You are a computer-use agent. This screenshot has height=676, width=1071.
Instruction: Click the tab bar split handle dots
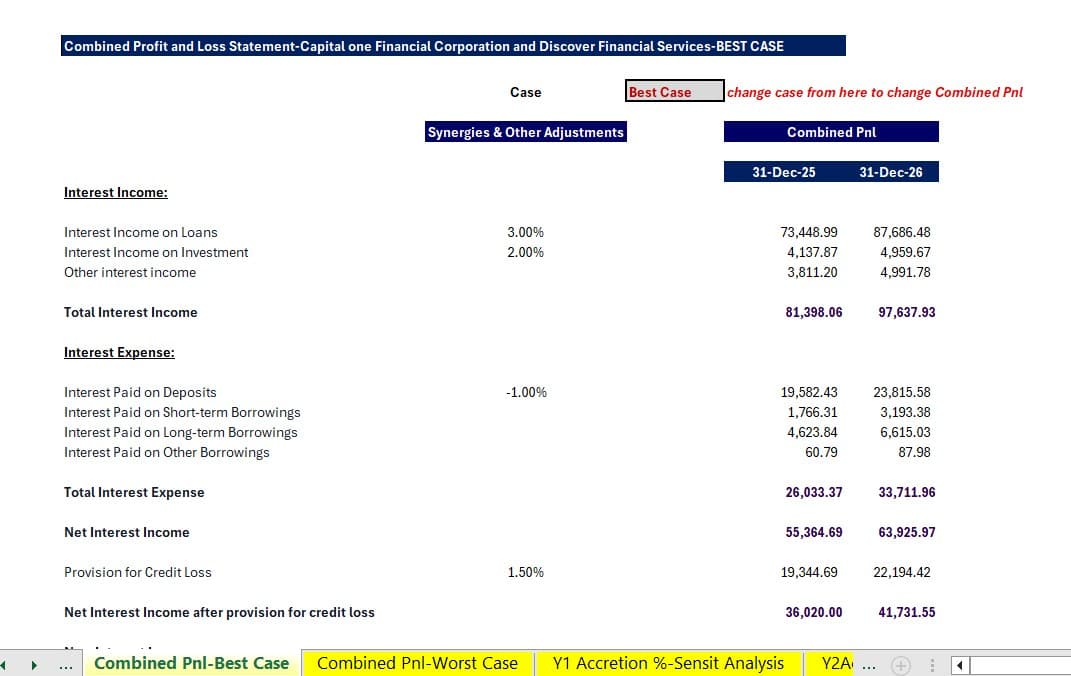coord(932,664)
